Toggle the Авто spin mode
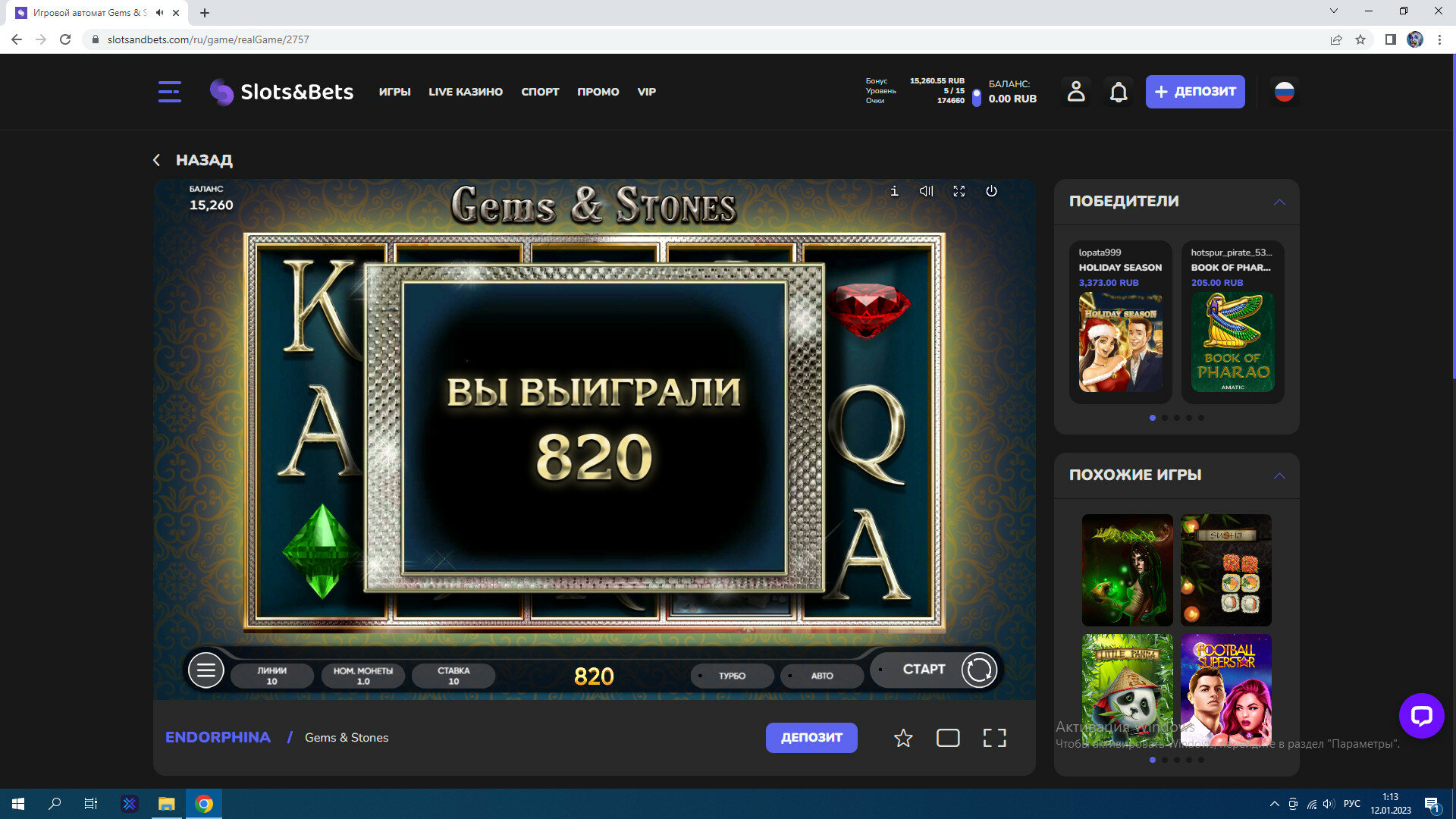 tap(822, 676)
